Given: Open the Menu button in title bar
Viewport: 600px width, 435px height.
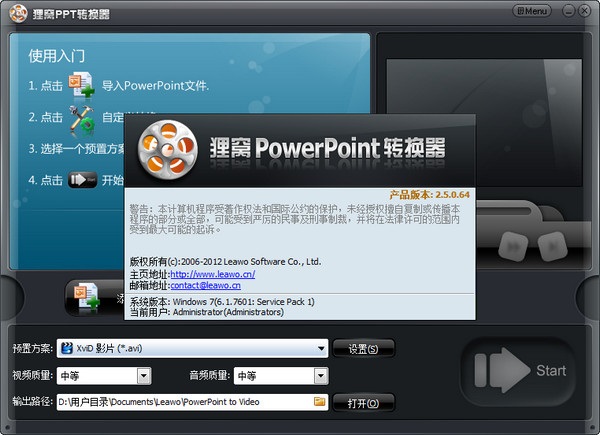Looking at the screenshot, I should [532, 11].
